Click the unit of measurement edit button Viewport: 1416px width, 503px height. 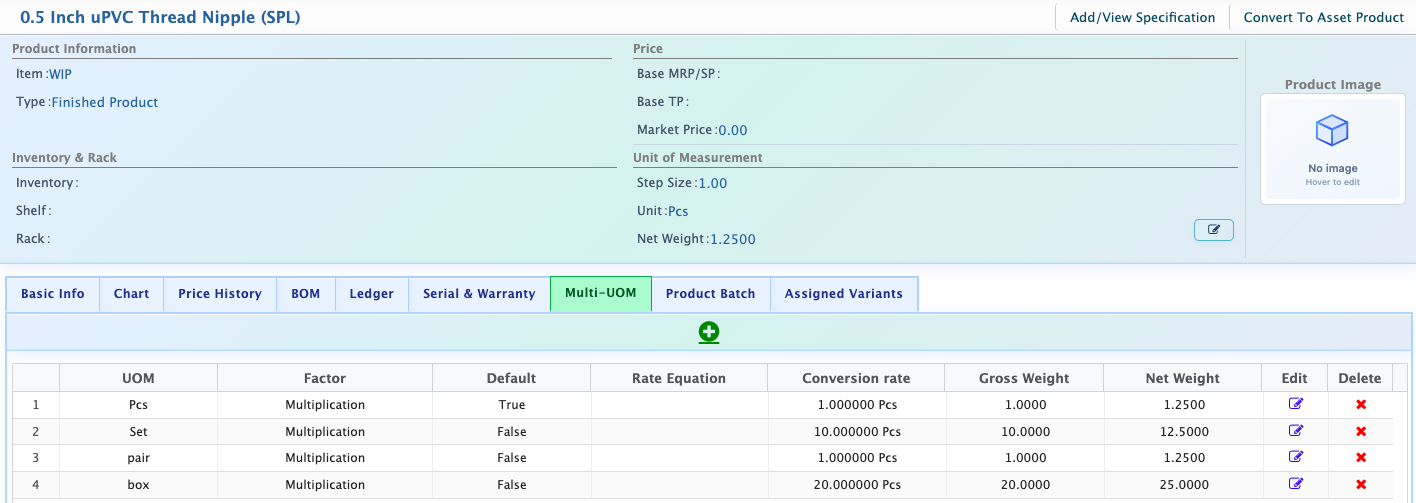(1214, 230)
